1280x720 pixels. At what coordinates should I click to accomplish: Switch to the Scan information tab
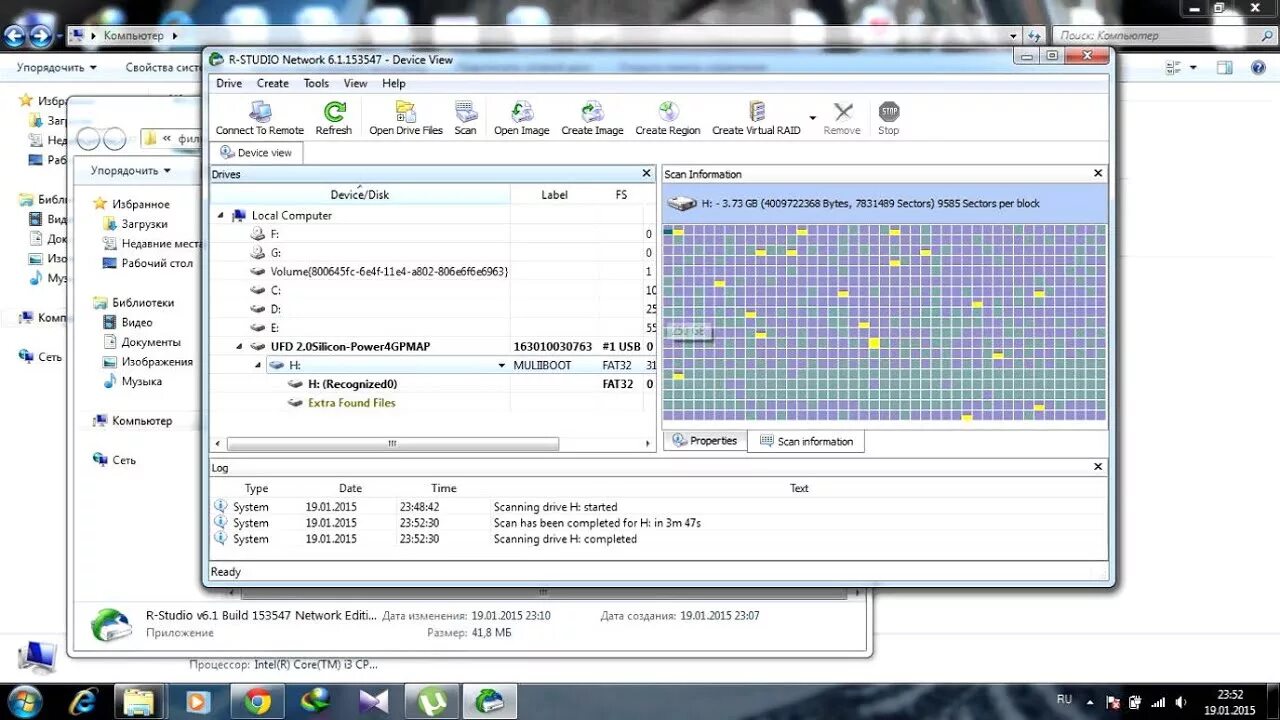(806, 441)
